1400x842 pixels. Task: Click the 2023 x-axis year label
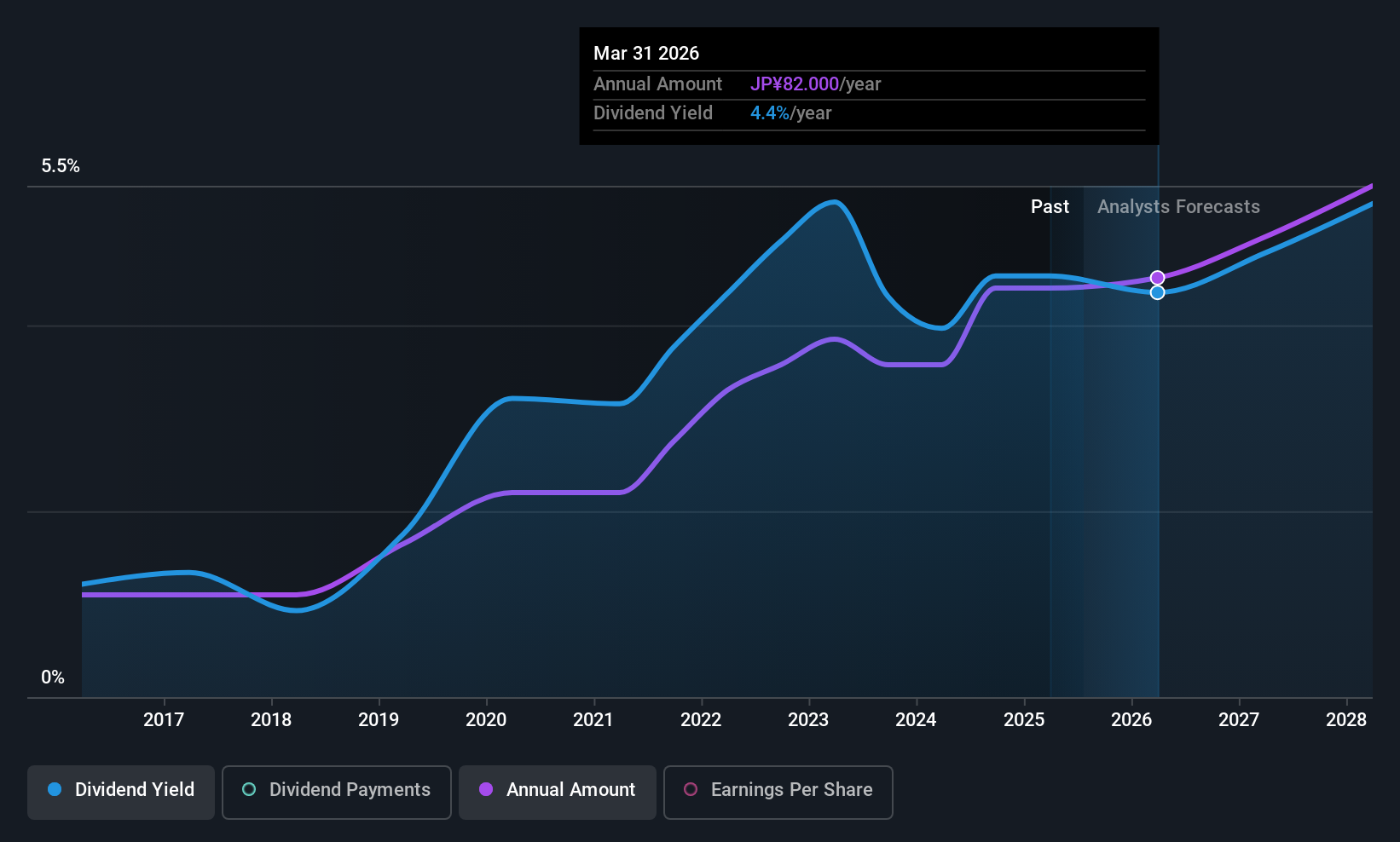pyautogui.click(x=808, y=720)
